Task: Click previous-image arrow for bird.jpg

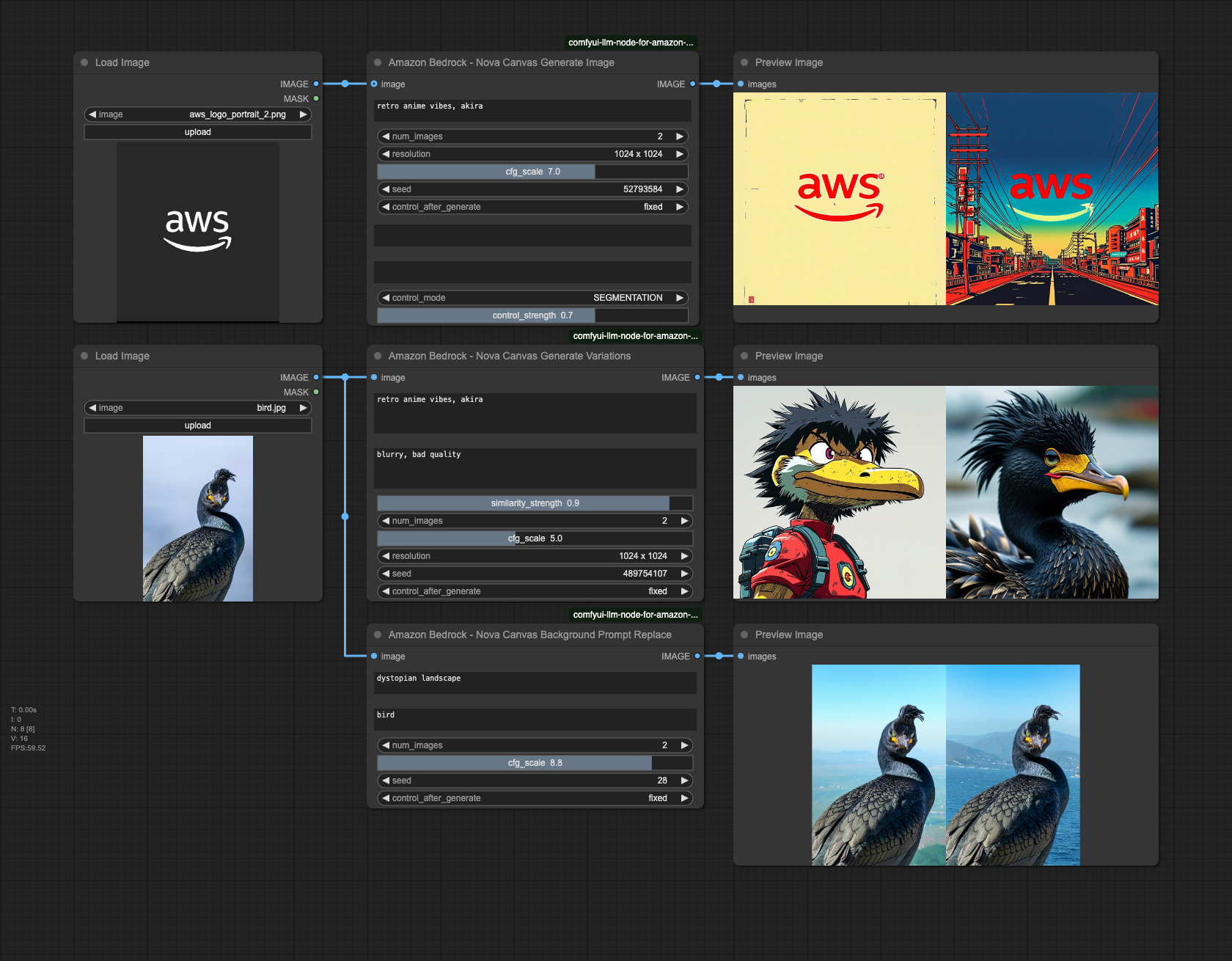Action: point(92,408)
